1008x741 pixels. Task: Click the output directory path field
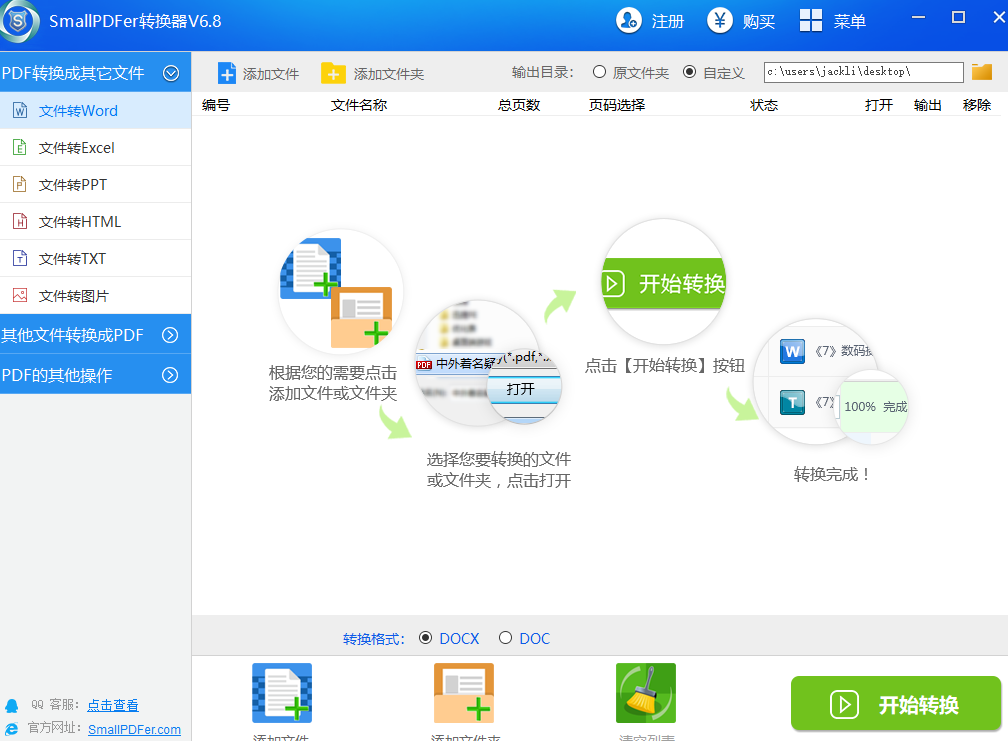coord(863,72)
